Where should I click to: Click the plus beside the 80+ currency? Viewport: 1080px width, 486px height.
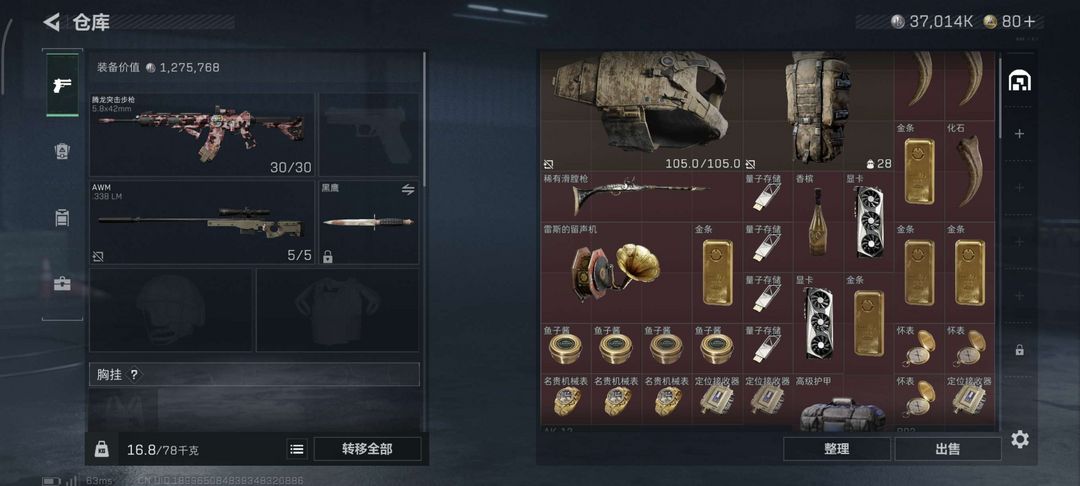1029,21
